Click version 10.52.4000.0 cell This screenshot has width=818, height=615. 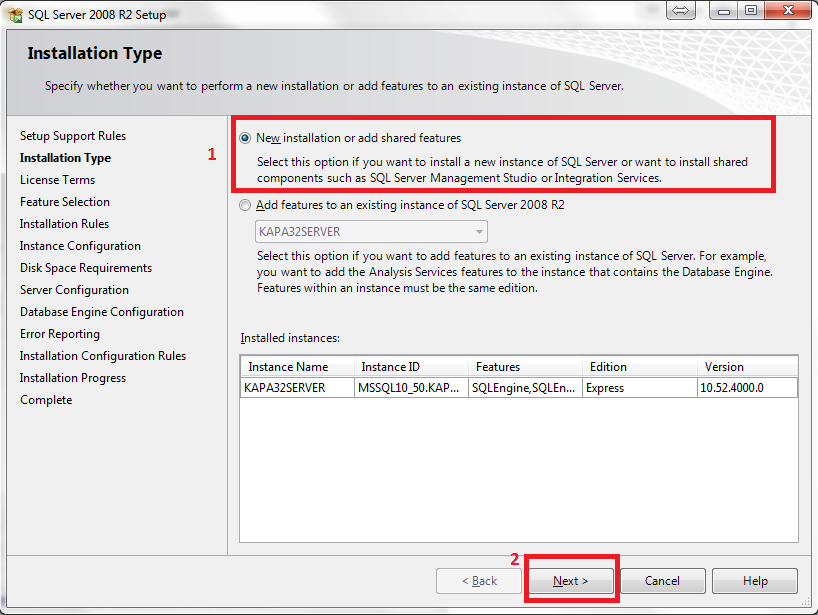pos(748,388)
